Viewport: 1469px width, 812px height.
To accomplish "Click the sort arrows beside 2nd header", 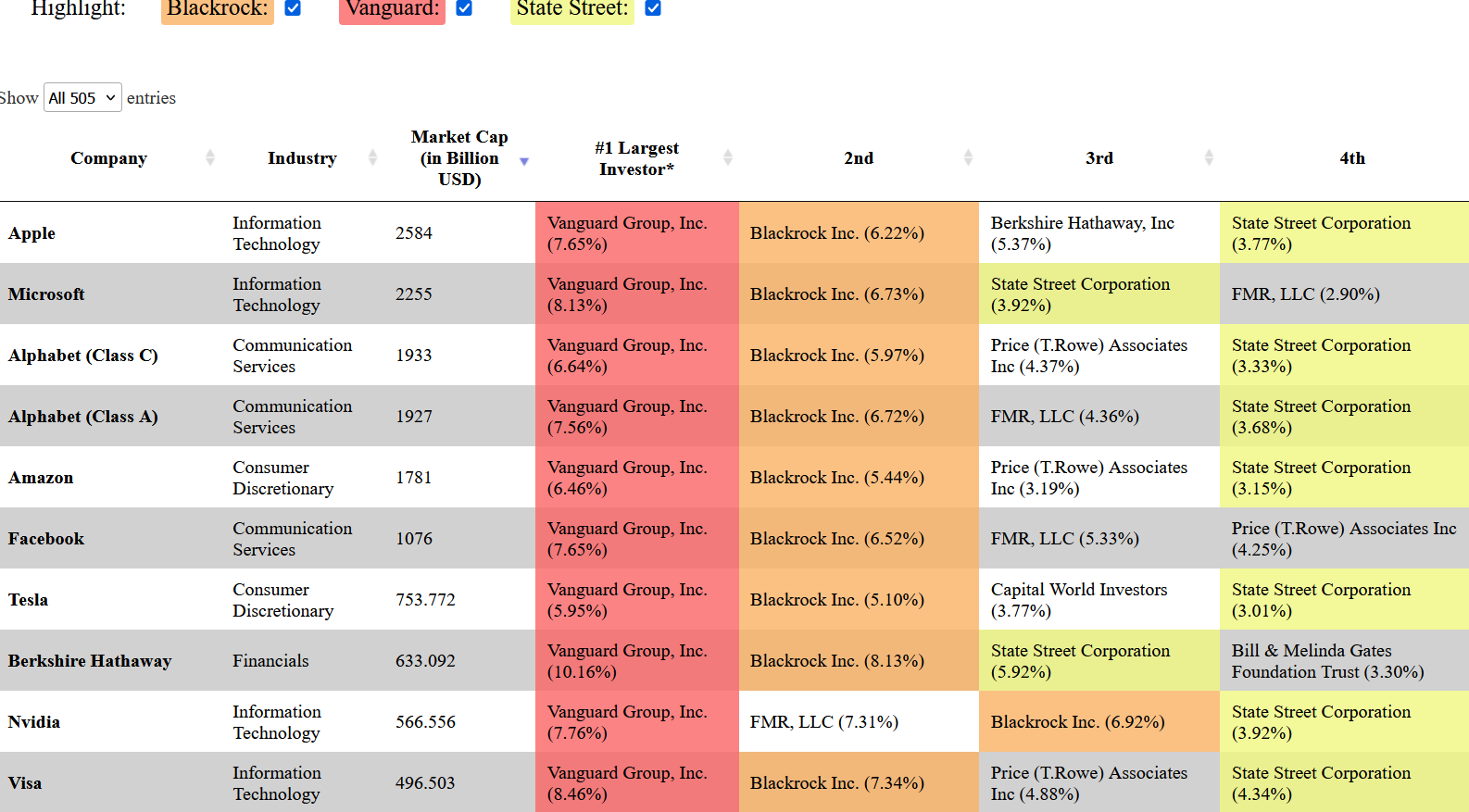I will tap(968, 158).
